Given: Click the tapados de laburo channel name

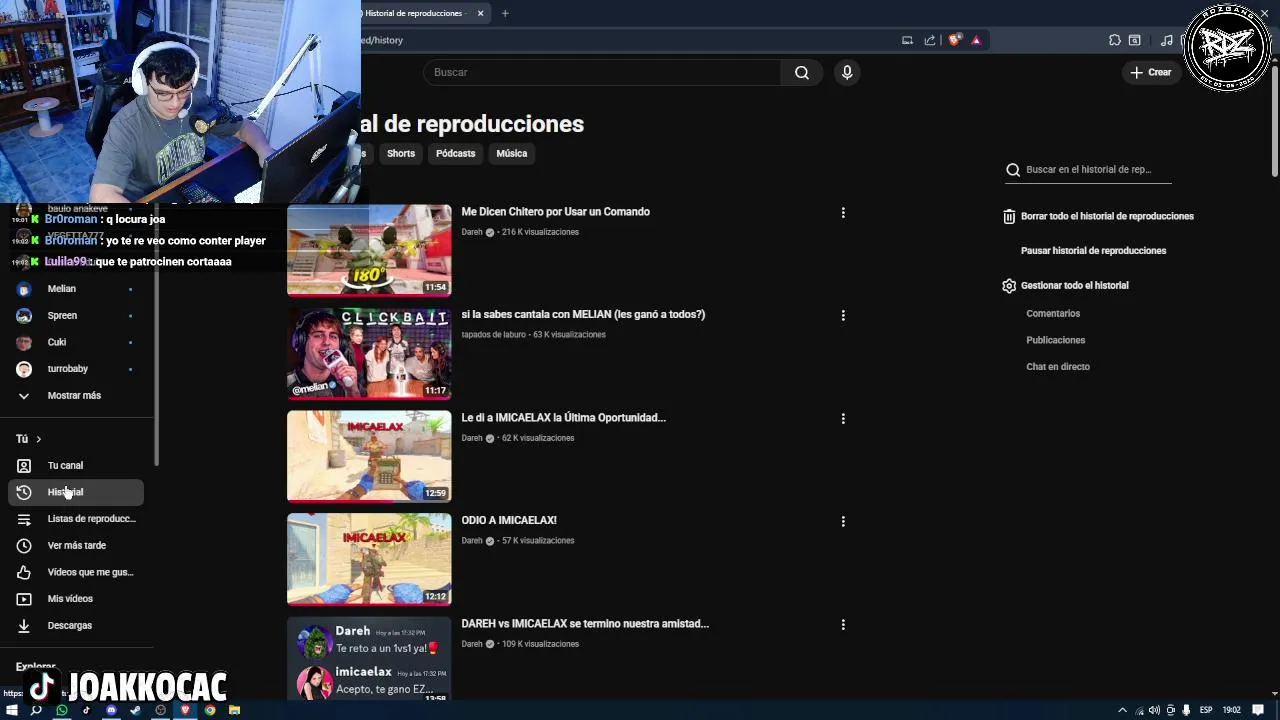Looking at the screenshot, I should point(493,335).
